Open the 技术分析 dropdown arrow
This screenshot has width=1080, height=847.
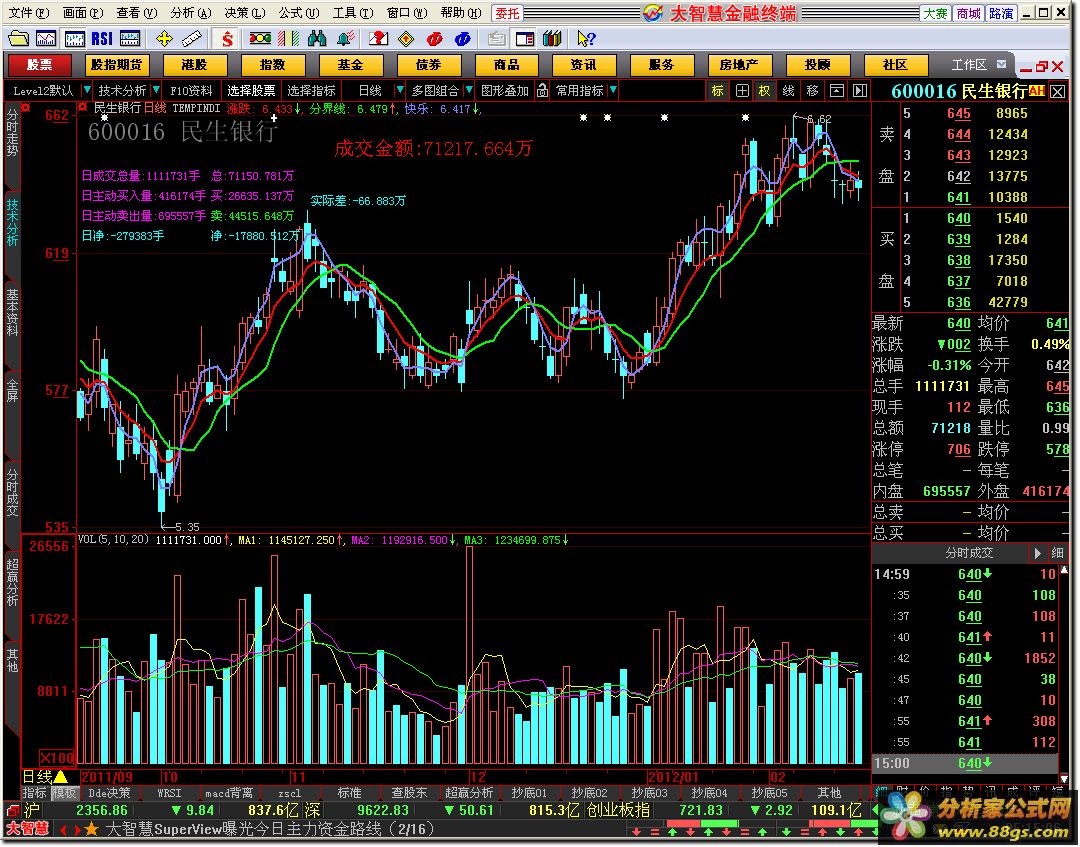click(156, 90)
